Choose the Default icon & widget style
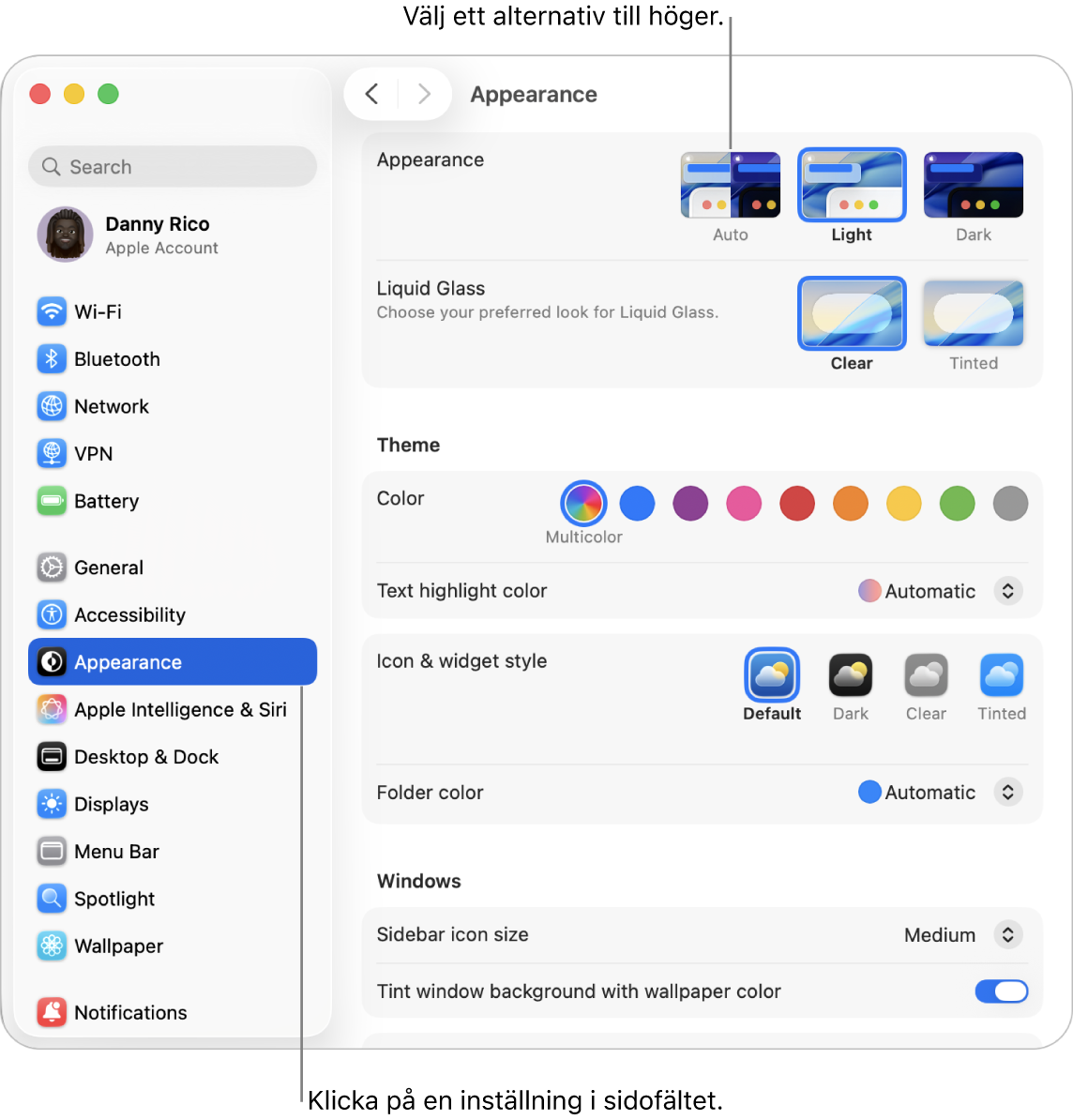 772,675
